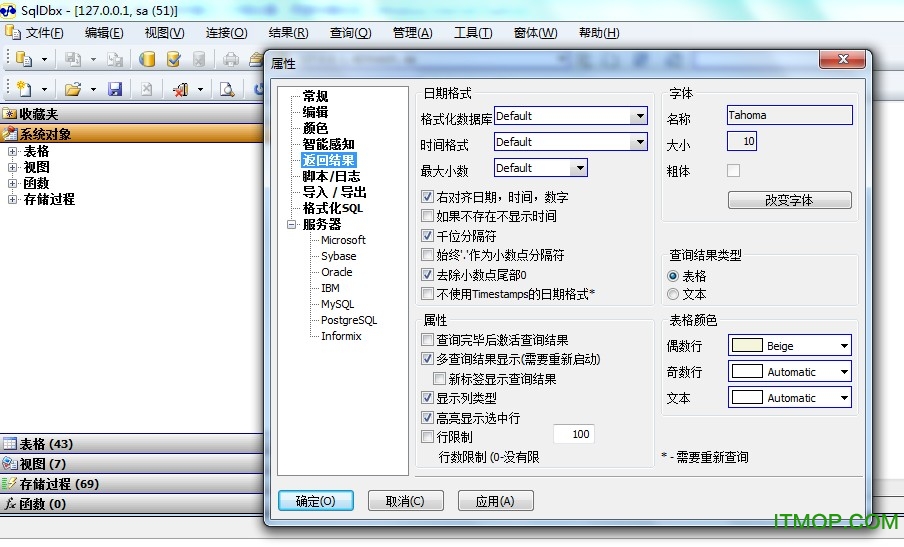
Task: Click the database checkmark icon
Action: [x=173, y=58]
